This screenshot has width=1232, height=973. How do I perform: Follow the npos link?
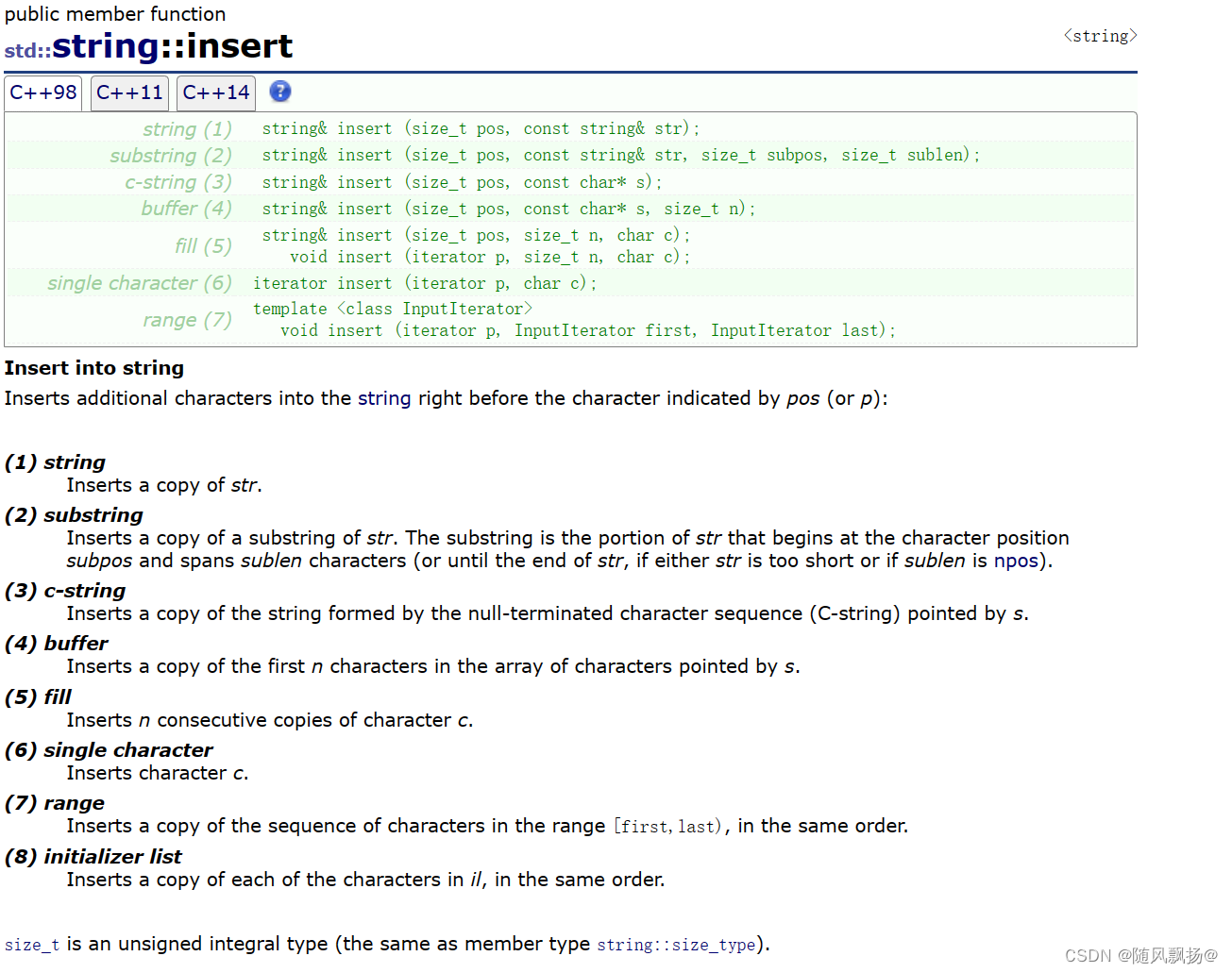click(x=1016, y=561)
